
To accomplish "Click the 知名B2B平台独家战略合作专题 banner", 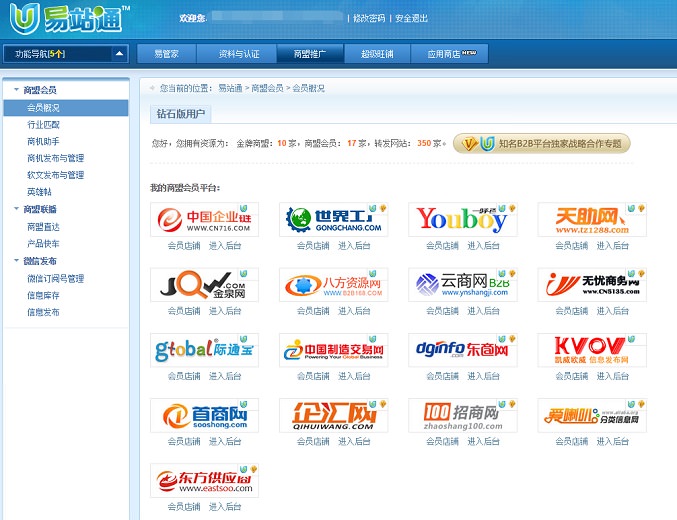I will [541, 143].
